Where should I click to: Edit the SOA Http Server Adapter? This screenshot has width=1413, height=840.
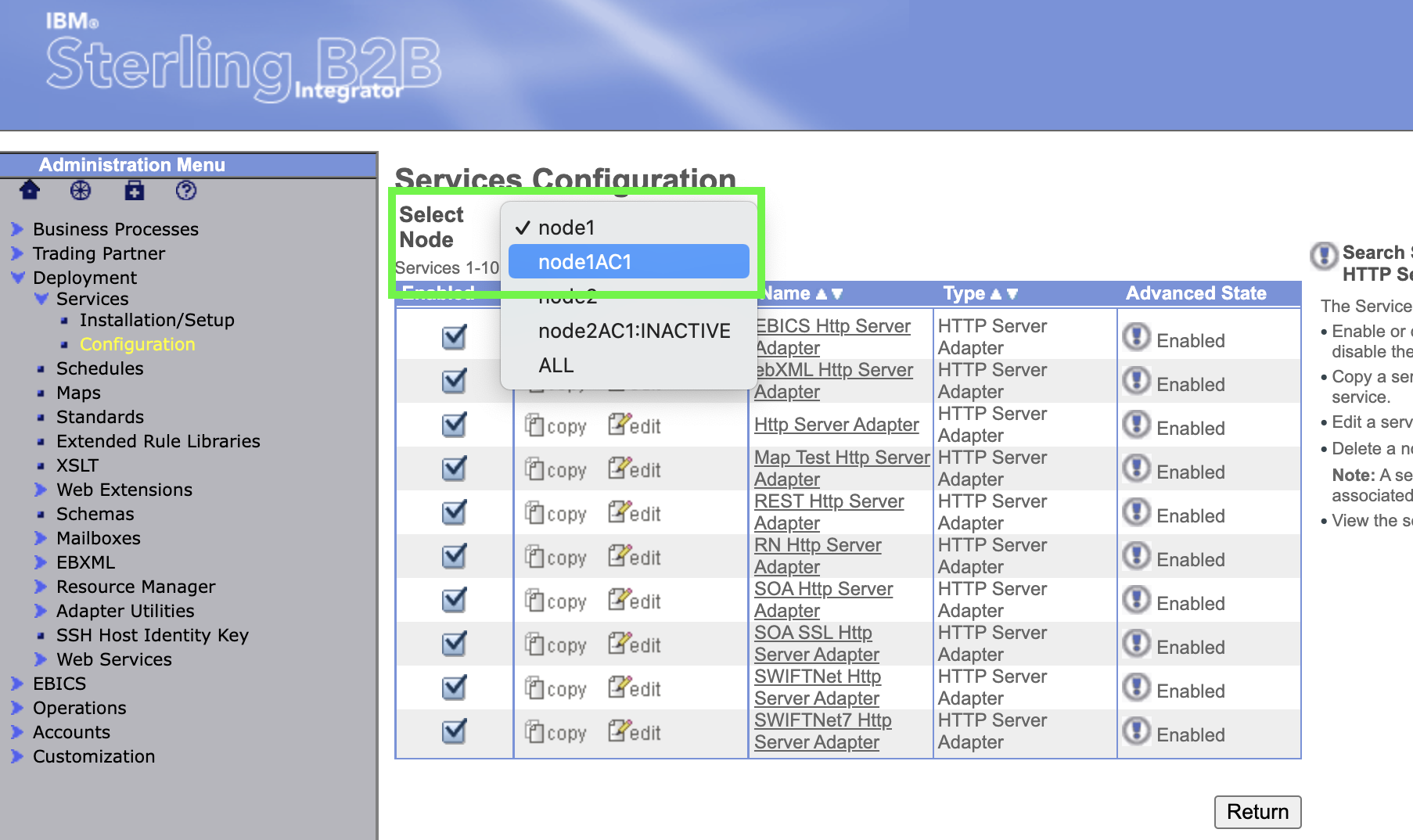[635, 601]
